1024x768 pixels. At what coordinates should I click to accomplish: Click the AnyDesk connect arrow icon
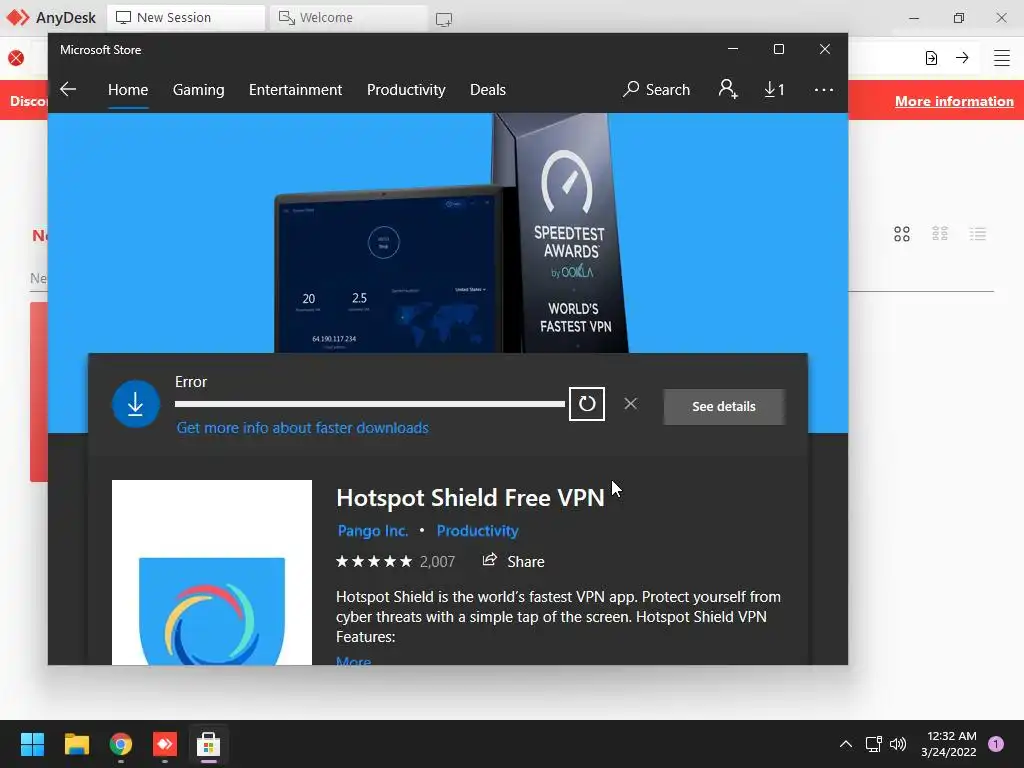click(x=962, y=57)
